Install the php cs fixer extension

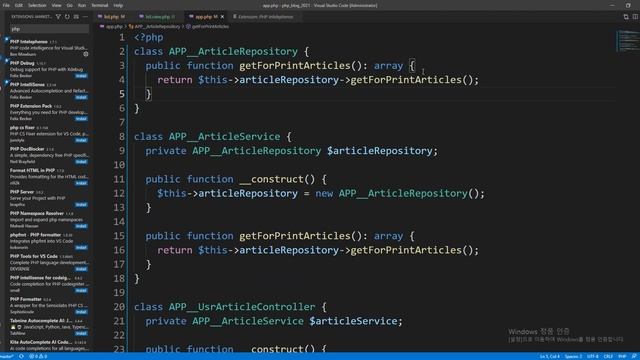(81, 140)
